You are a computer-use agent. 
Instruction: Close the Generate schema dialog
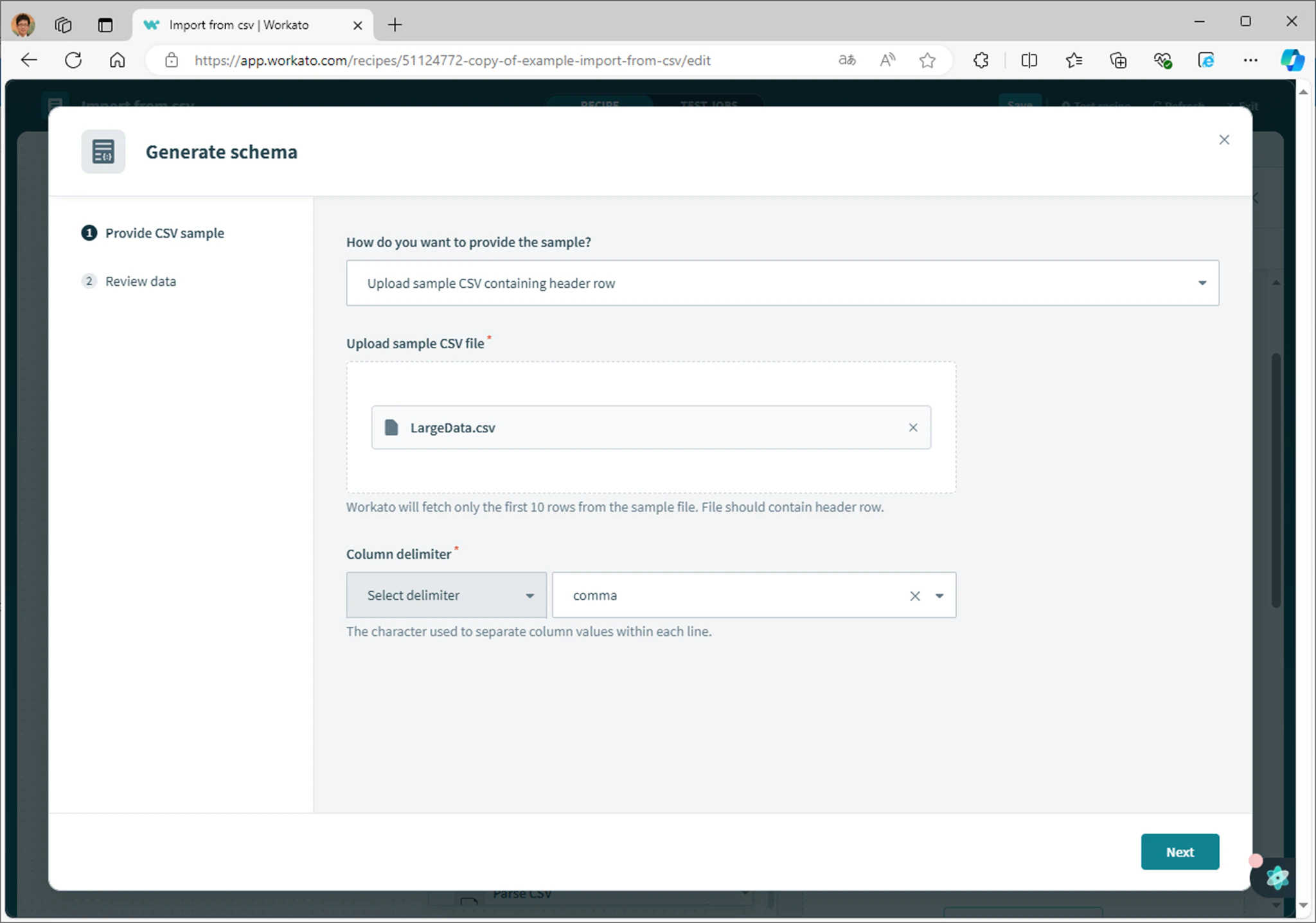click(1224, 140)
